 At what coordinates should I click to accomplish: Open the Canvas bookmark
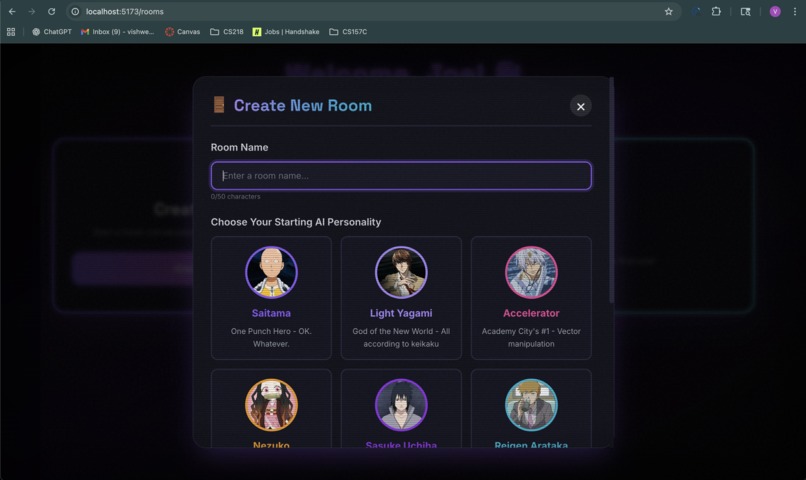tap(182, 32)
